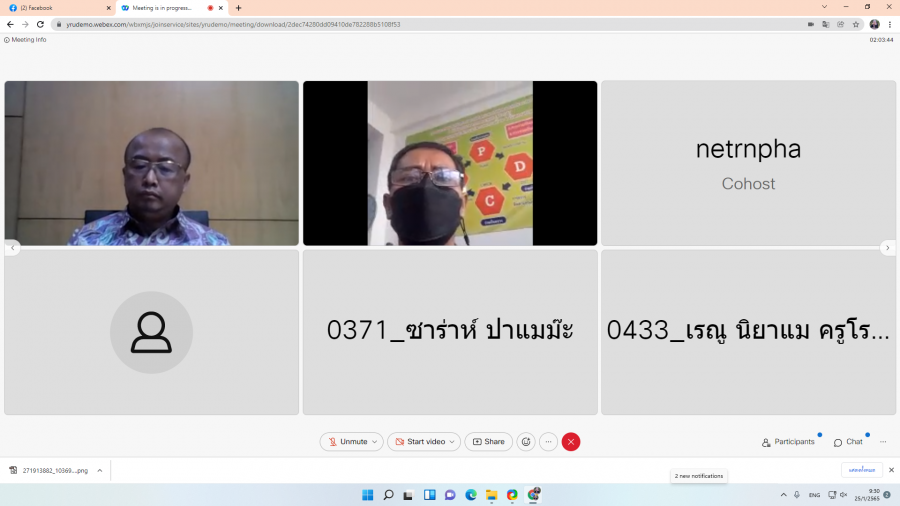The width and height of the screenshot is (900, 506).
Task: Bookmark this page with star icon
Action: coord(856,24)
